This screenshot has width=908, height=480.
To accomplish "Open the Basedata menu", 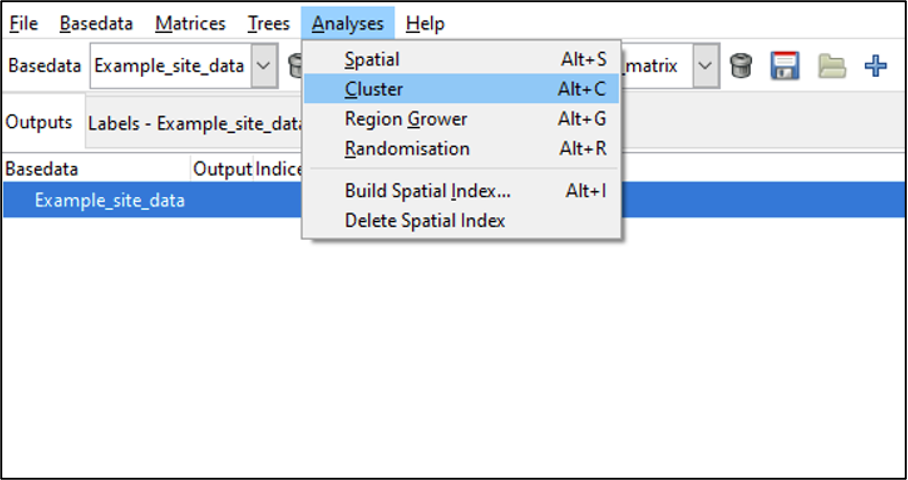I will [x=96, y=23].
